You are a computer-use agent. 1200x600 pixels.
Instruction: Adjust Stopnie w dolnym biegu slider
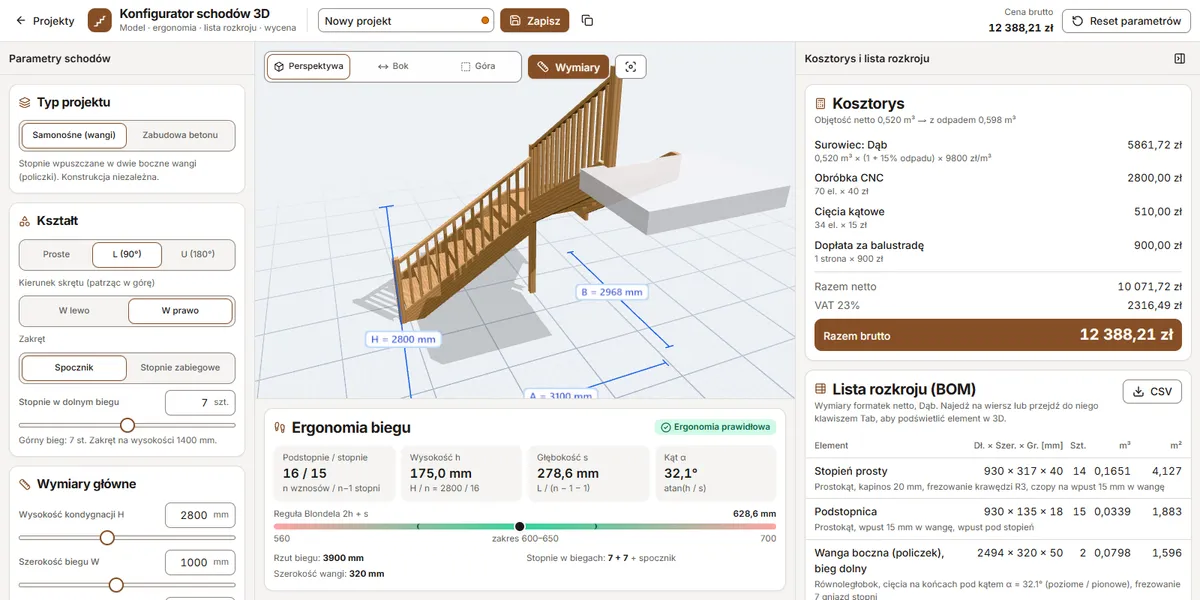pyautogui.click(x=127, y=425)
